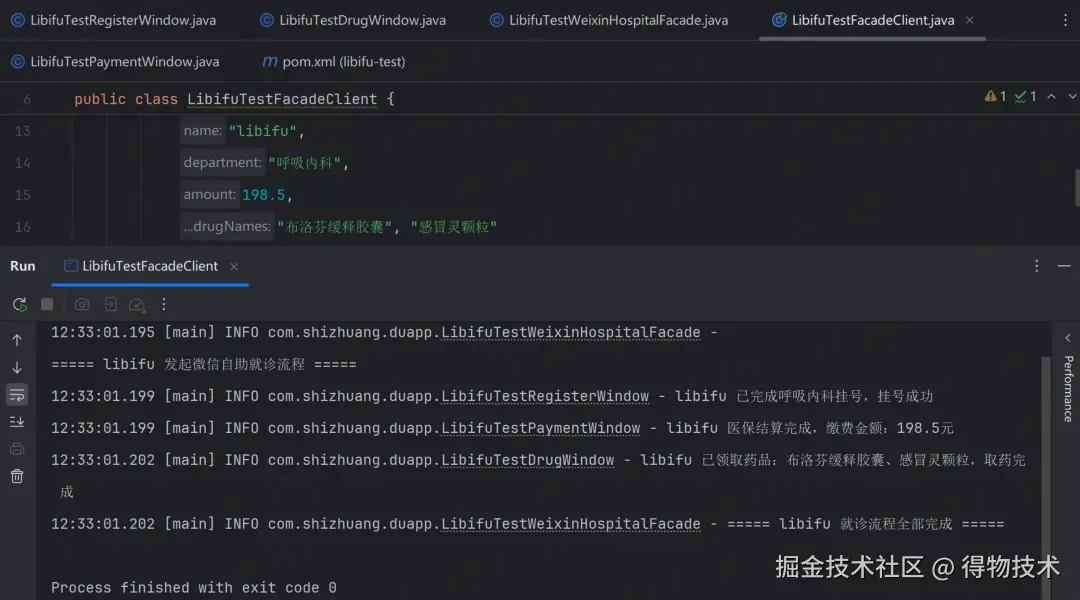Open first LibifuTestWeixinHospitalFacade console link
The image size is (1080, 600).
point(570,332)
